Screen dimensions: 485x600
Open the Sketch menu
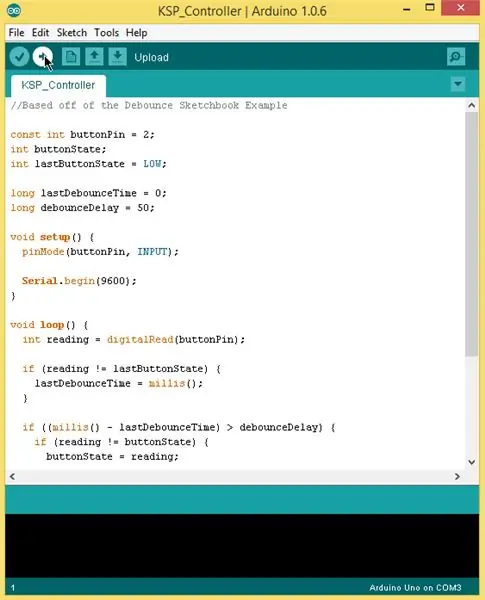point(72,33)
